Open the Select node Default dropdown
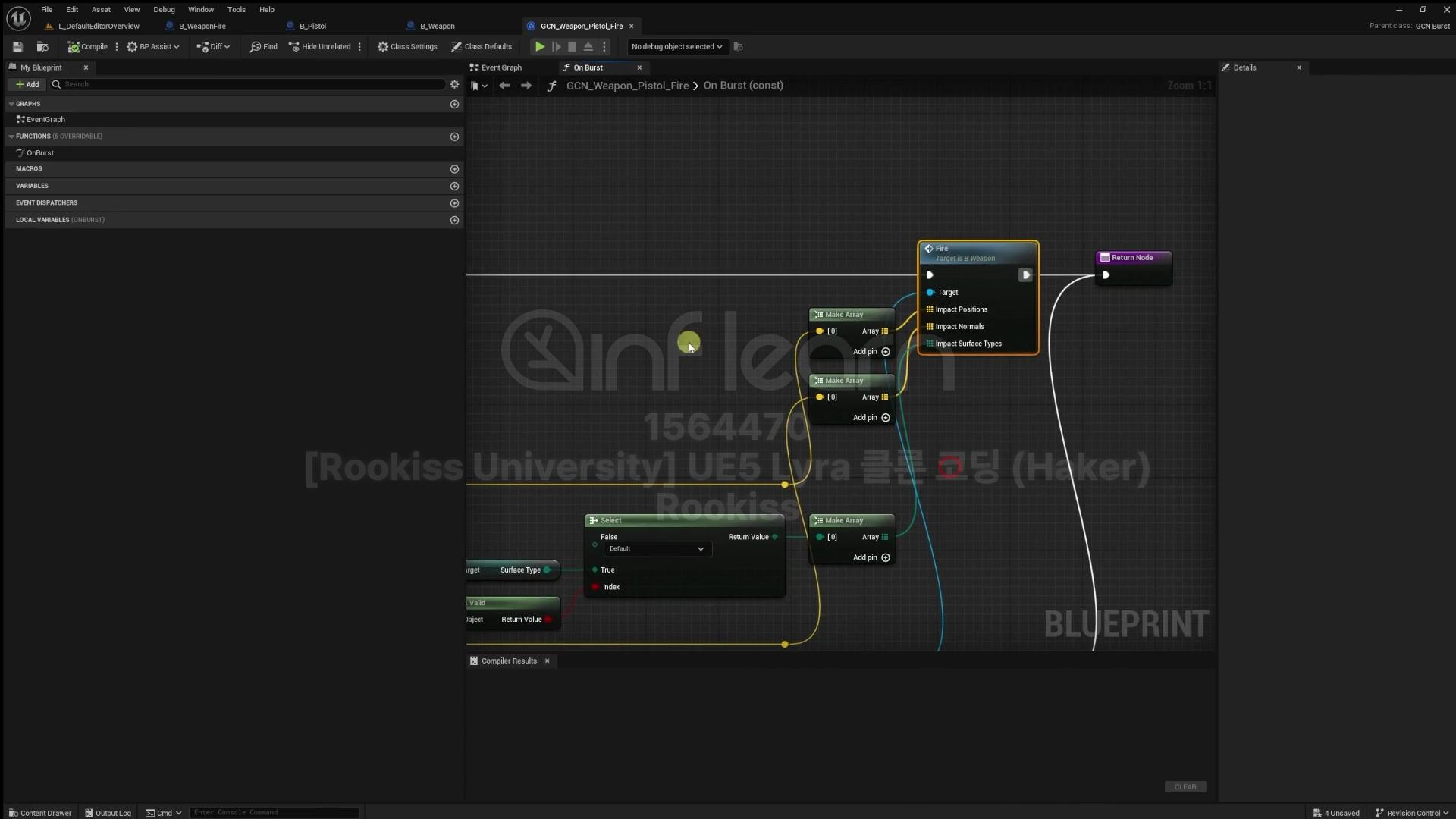This screenshot has width=1456, height=819. point(657,549)
